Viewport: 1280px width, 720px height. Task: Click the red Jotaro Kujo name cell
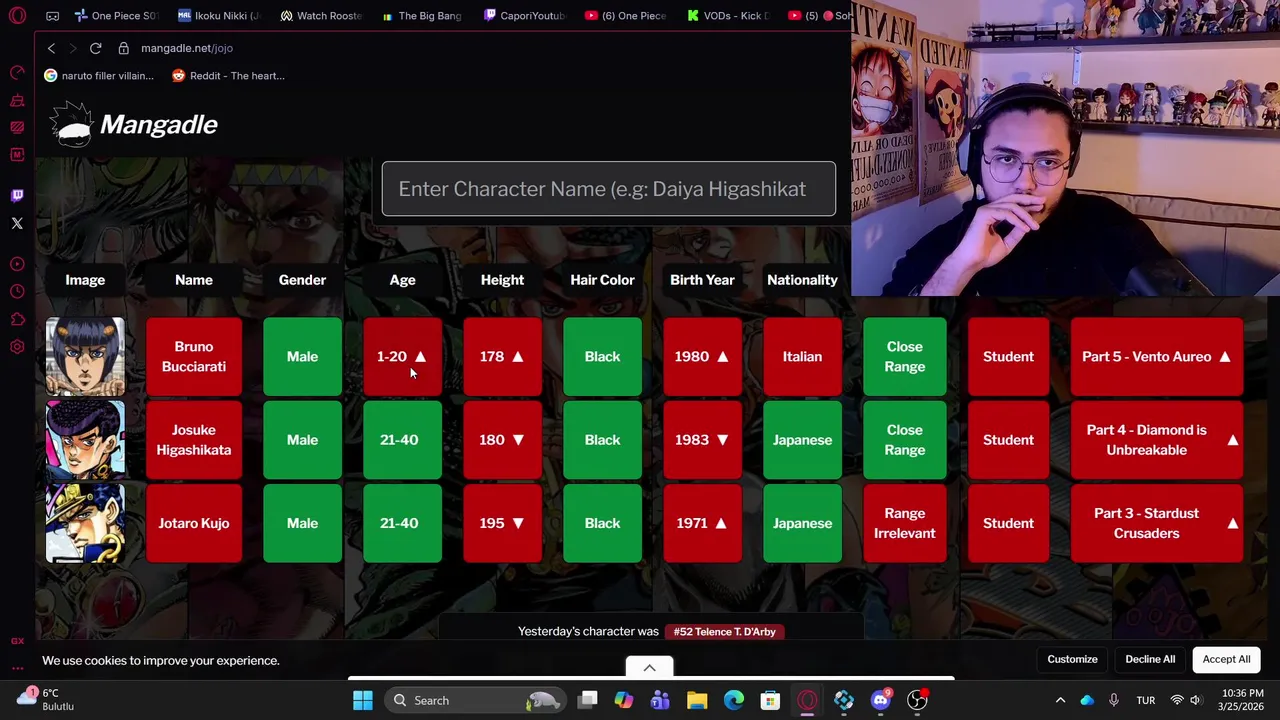coord(194,523)
